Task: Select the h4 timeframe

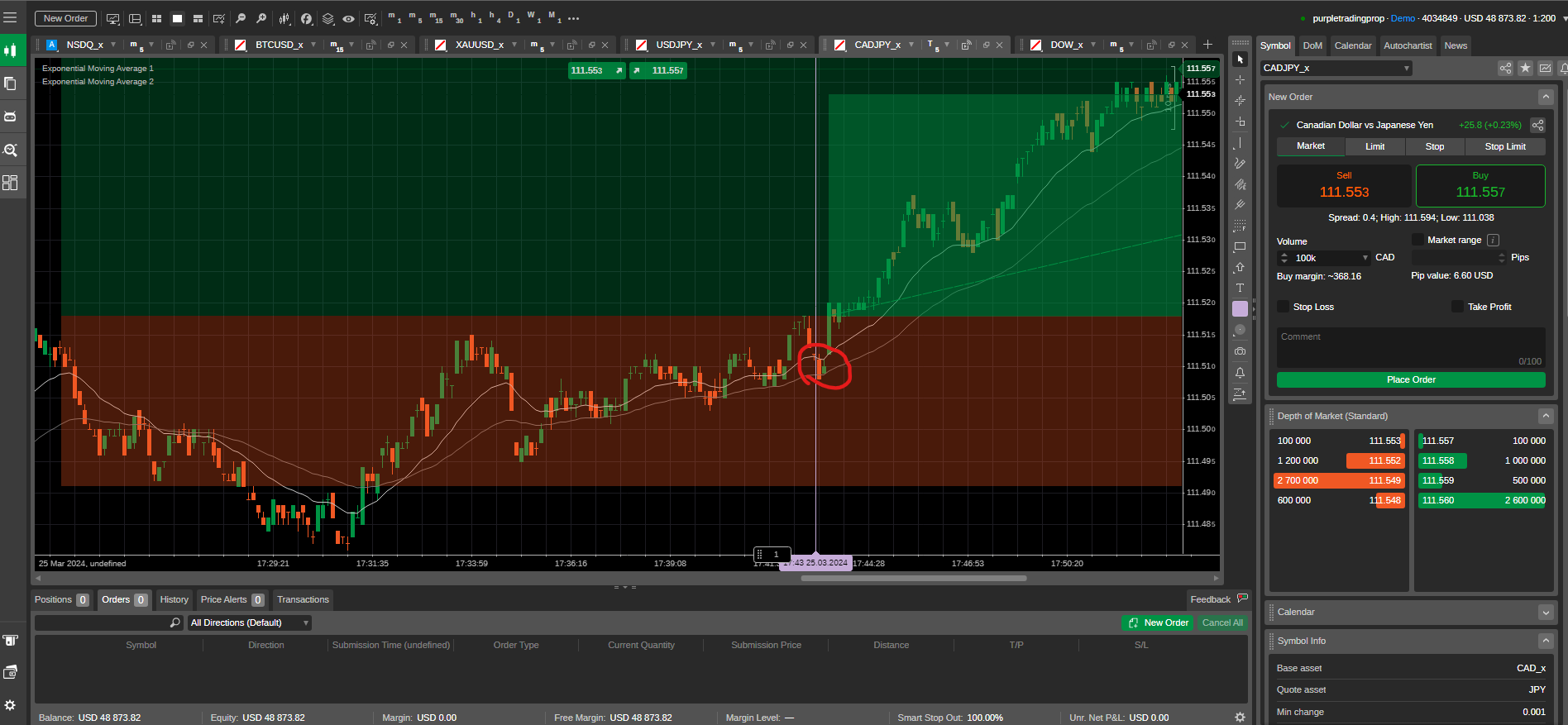Action: (495, 17)
